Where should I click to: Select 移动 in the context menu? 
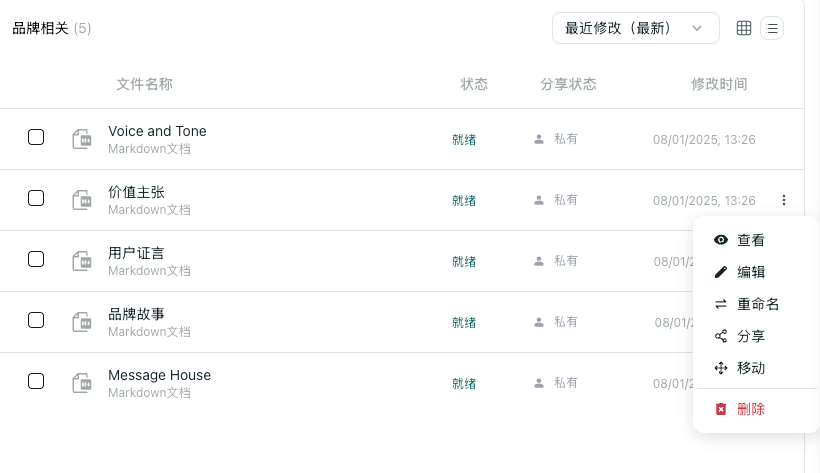coord(751,368)
